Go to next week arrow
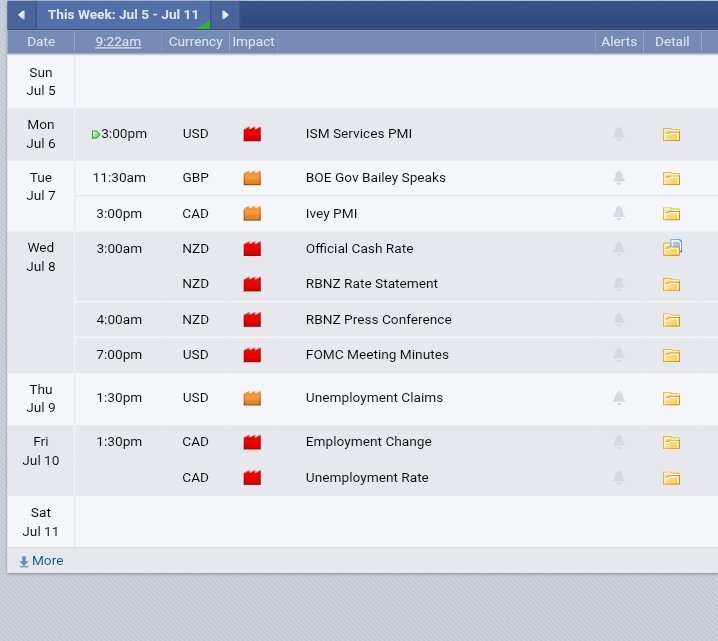Screen dimensions: 718x641 (225, 15)
